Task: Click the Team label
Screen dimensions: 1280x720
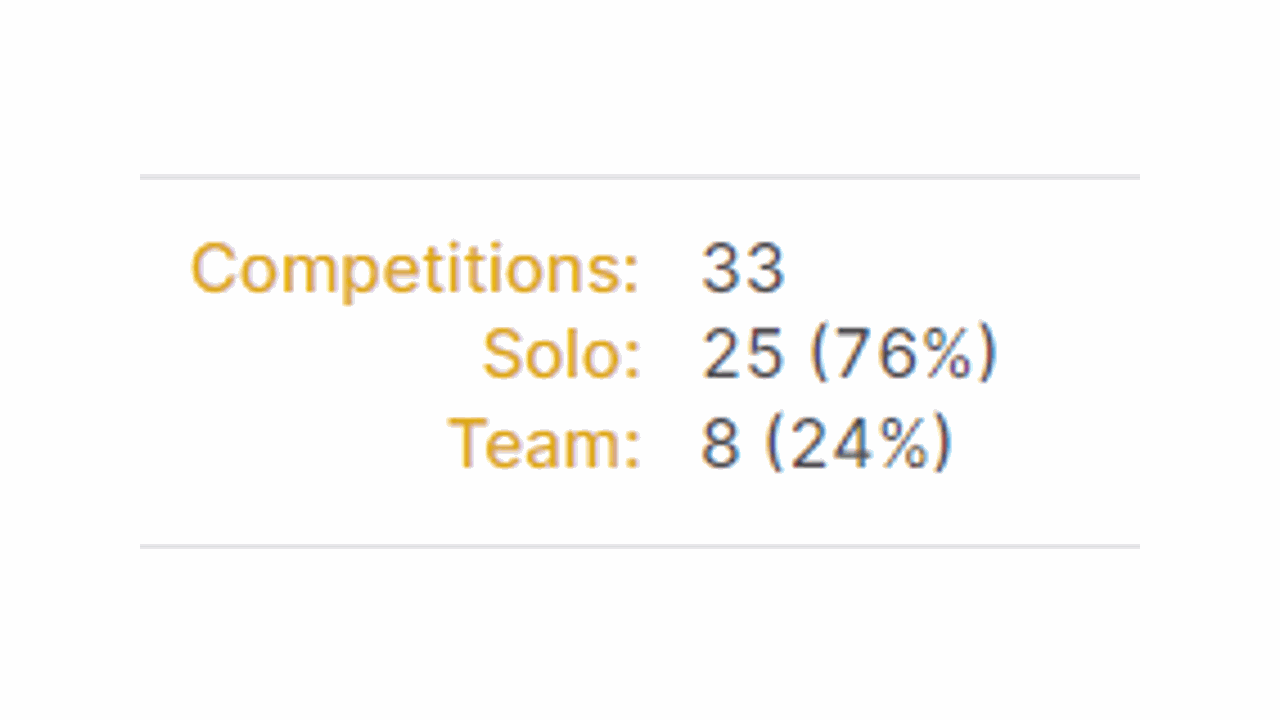Action: [544, 443]
